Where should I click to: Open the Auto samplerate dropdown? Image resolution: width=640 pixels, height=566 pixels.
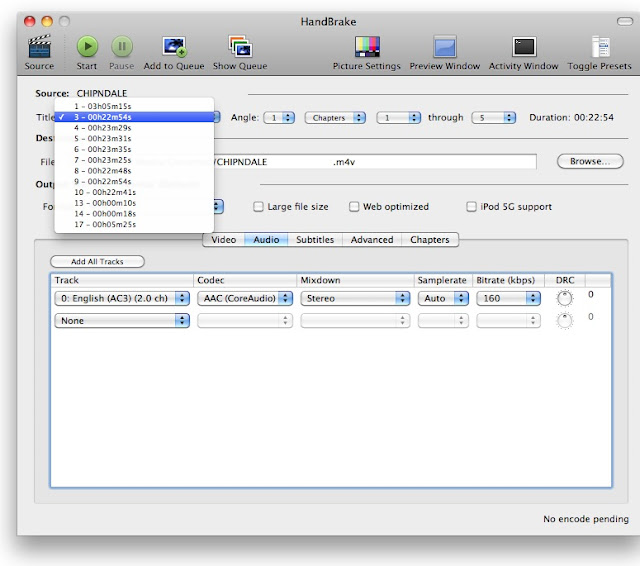tap(443, 298)
